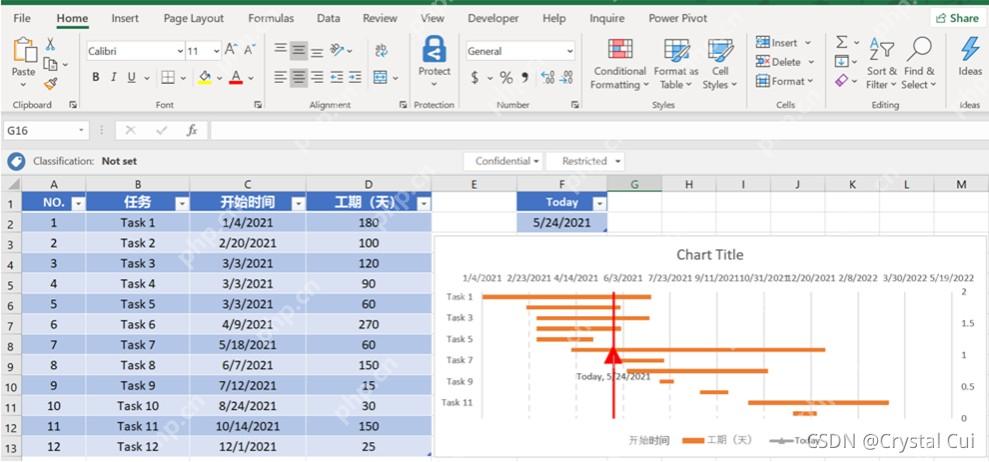Viewport: 989px width, 462px height.
Task: Open the filter dropdown on 任务 header
Action: pos(182,203)
